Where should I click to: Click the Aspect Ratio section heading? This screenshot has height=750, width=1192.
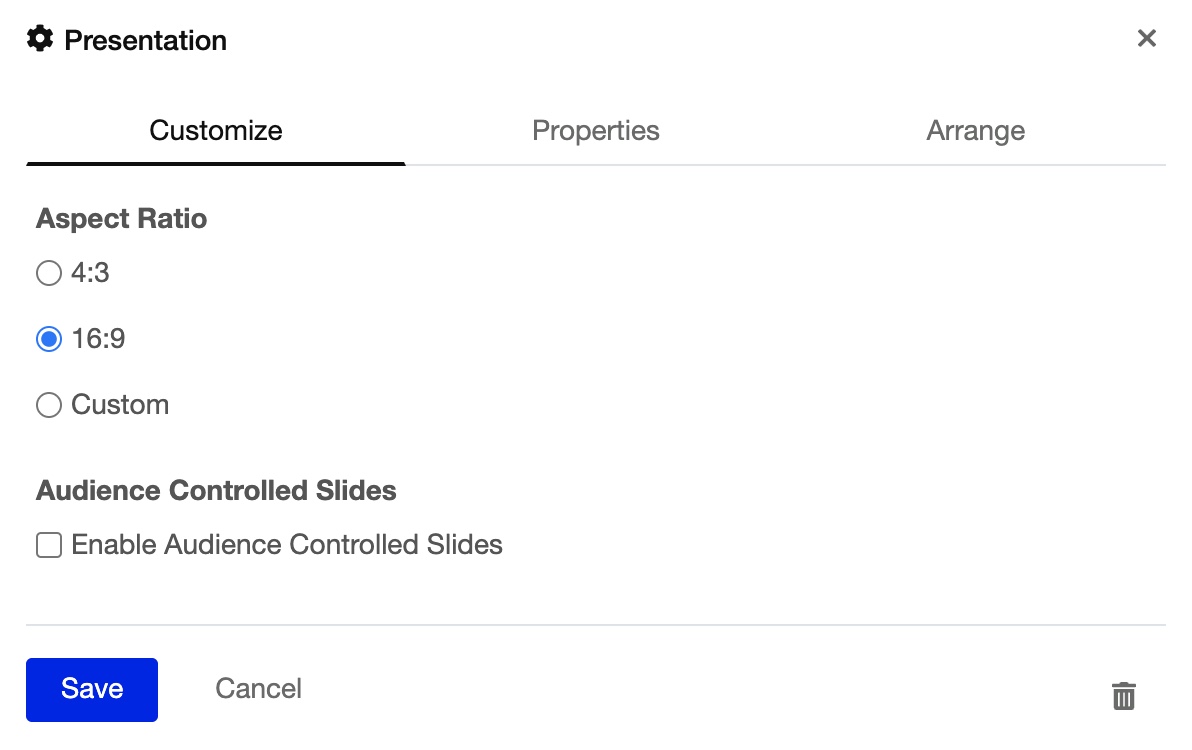click(x=122, y=219)
